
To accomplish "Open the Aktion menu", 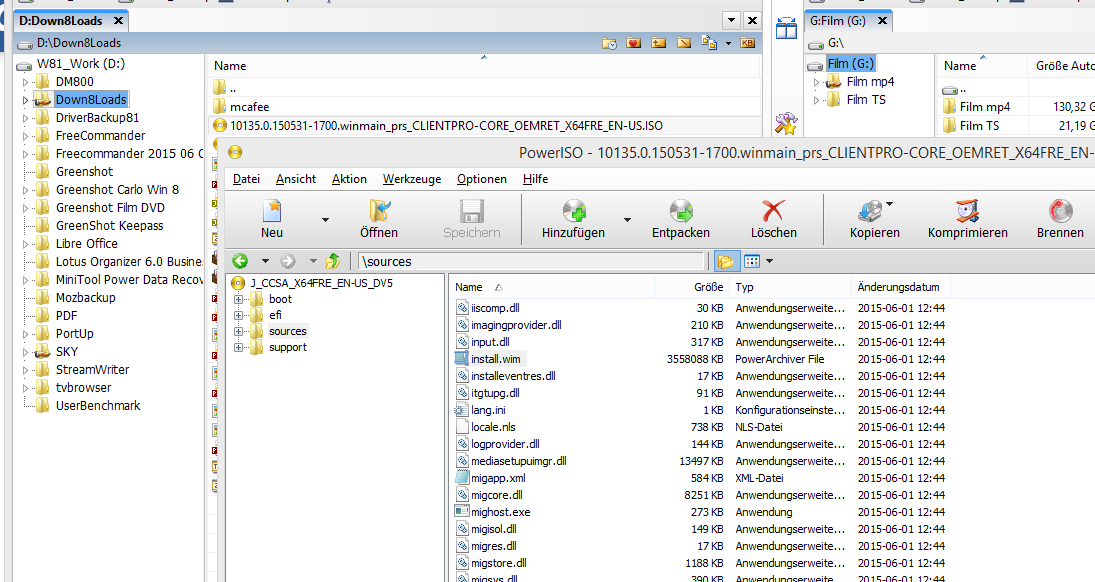I will point(349,179).
